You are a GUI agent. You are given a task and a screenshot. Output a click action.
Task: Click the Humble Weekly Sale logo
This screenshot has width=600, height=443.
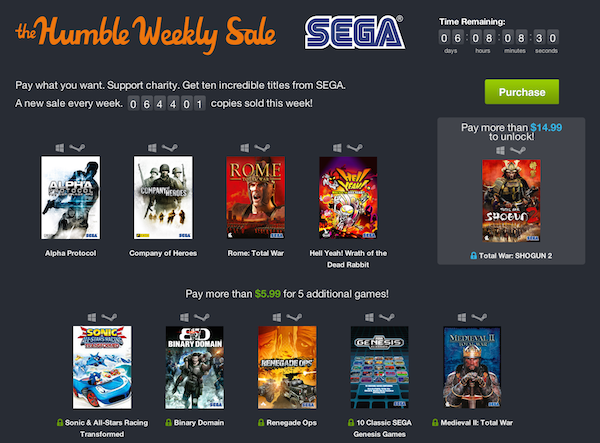click(x=145, y=34)
